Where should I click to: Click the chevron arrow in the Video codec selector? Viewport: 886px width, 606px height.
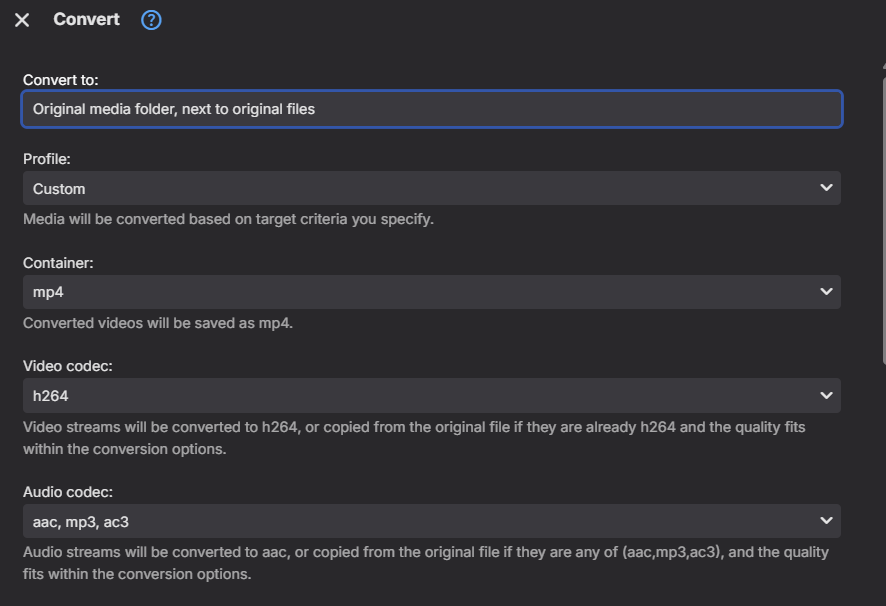tap(826, 396)
